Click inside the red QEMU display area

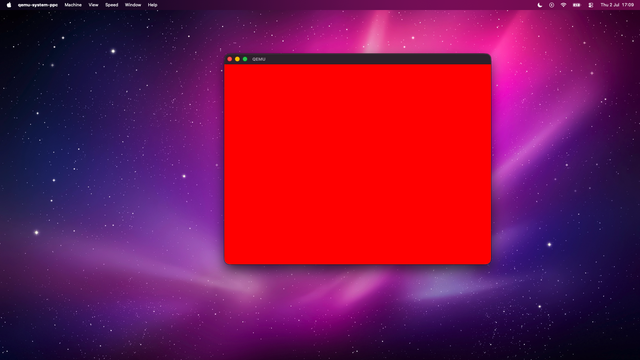point(358,164)
